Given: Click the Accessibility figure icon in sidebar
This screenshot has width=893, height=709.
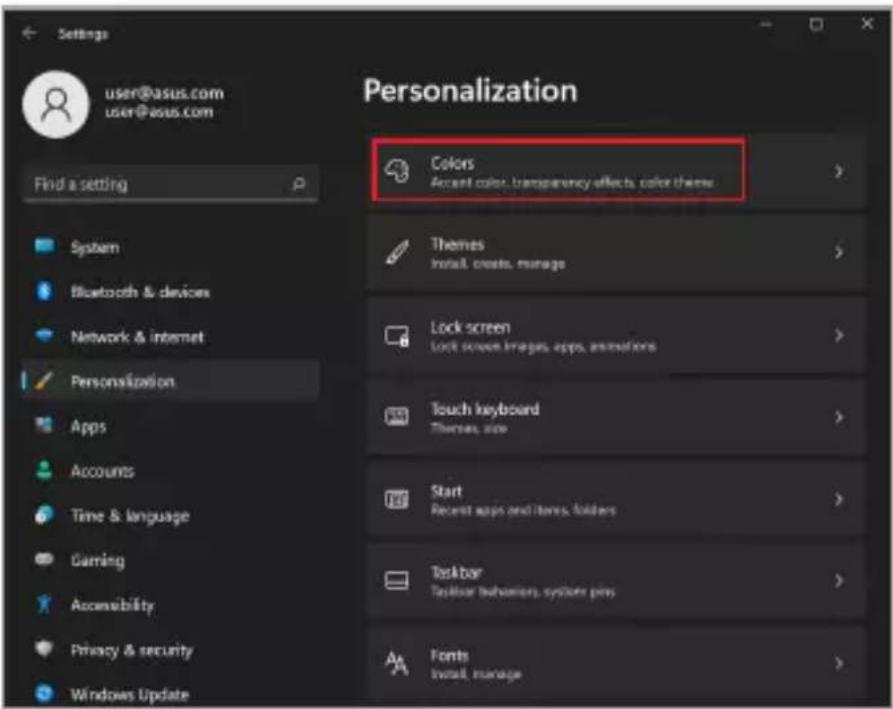Looking at the screenshot, I should [44, 604].
